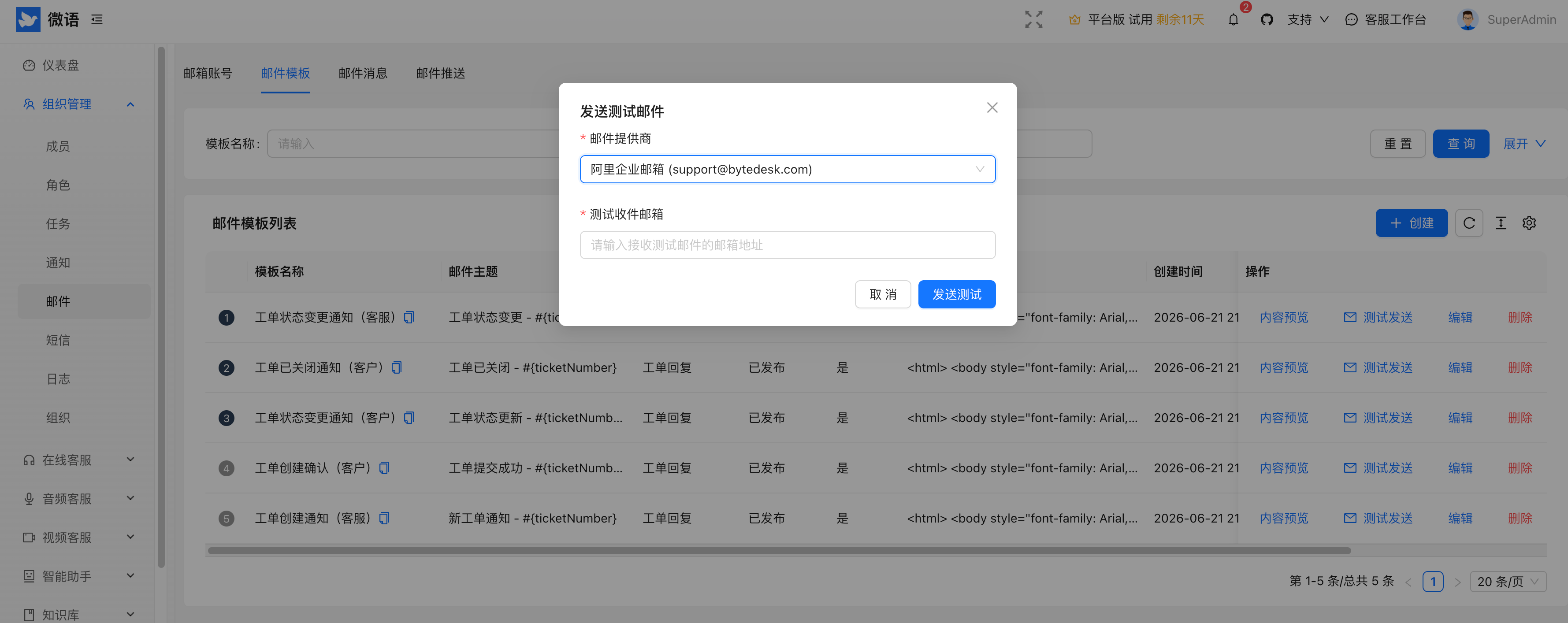Switch to 邮件推送 tab
1568x623 pixels.
[440, 73]
